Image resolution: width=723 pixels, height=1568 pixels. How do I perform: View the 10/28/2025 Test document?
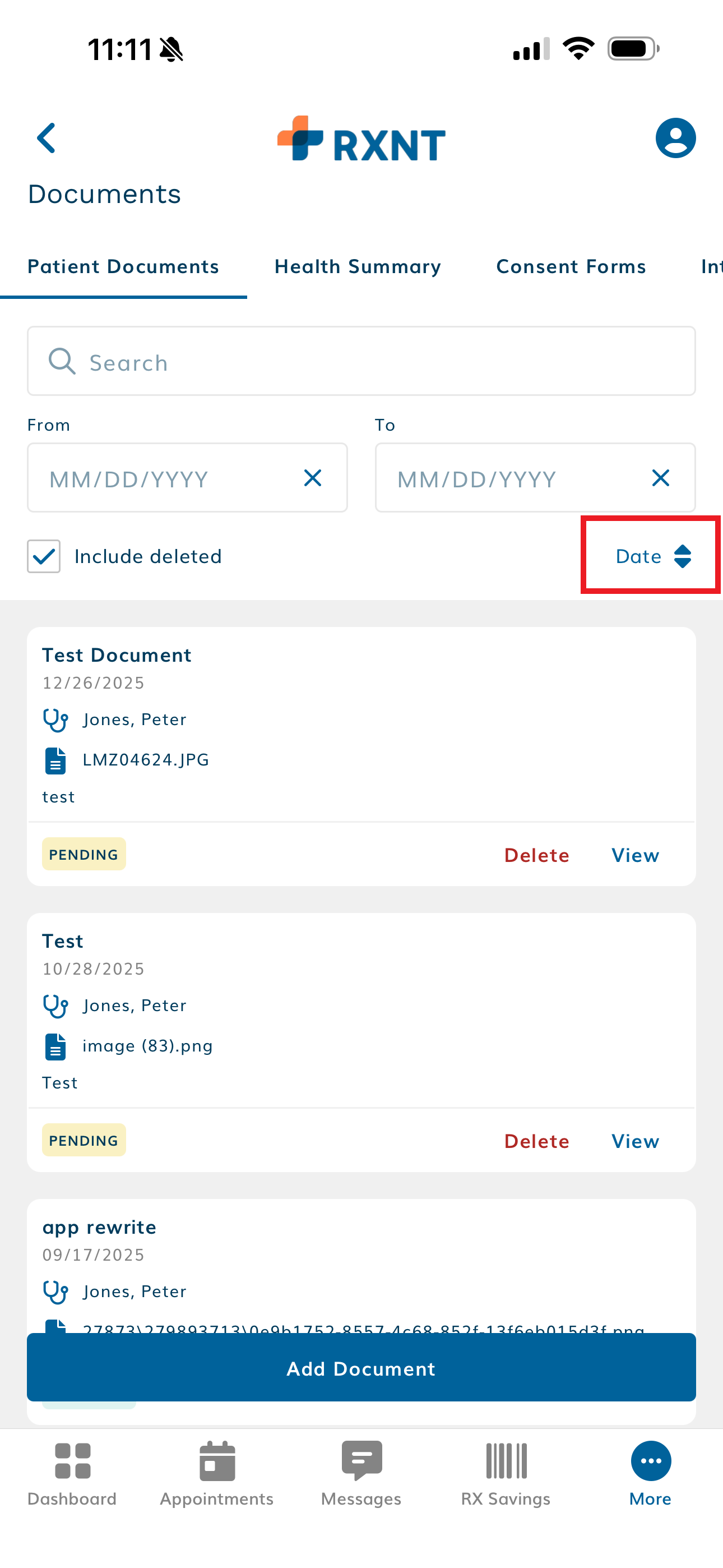pyautogui.click(x=635, y=1141)
